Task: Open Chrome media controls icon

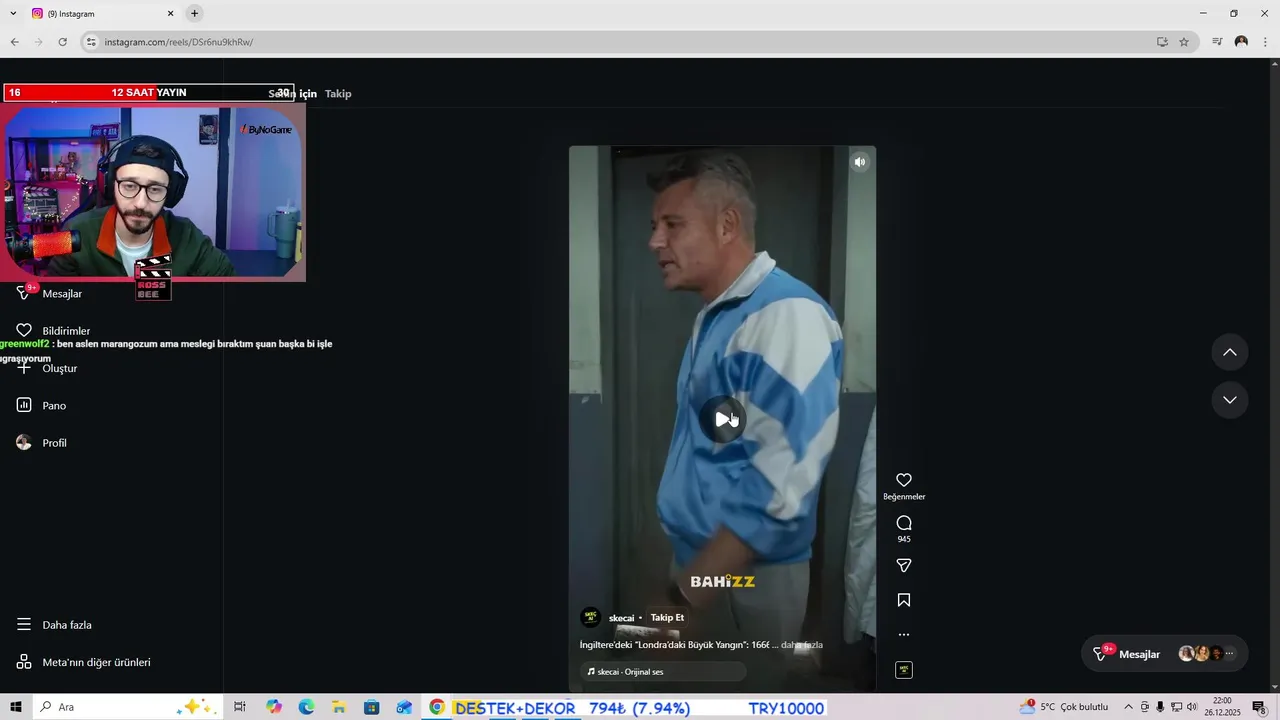Action: click(x=1217, y=42)
